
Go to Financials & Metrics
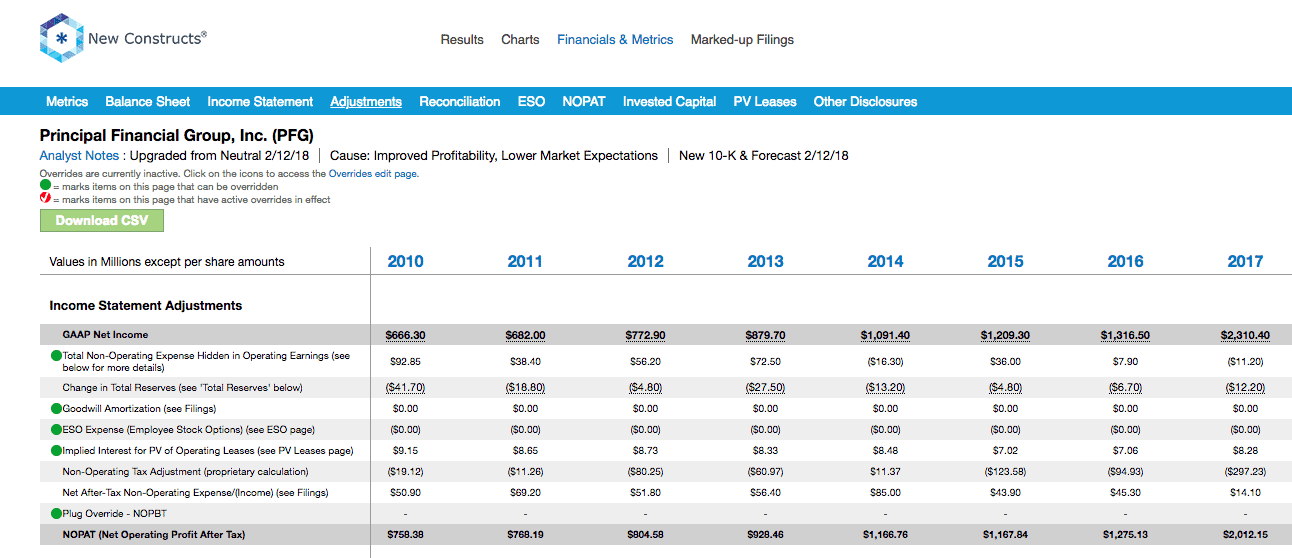615,40
